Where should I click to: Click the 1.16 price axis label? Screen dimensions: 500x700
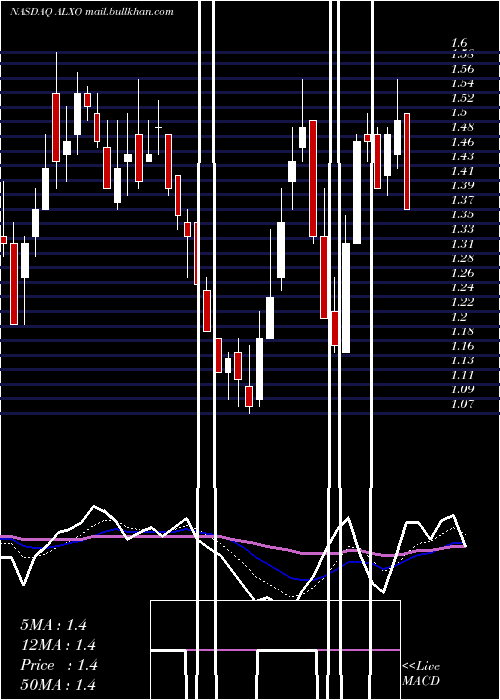(x=462, y=346)
